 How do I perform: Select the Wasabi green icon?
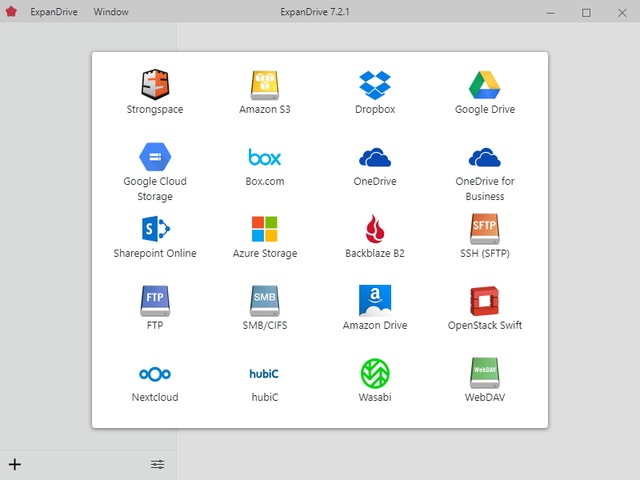(x=375, y=373)
